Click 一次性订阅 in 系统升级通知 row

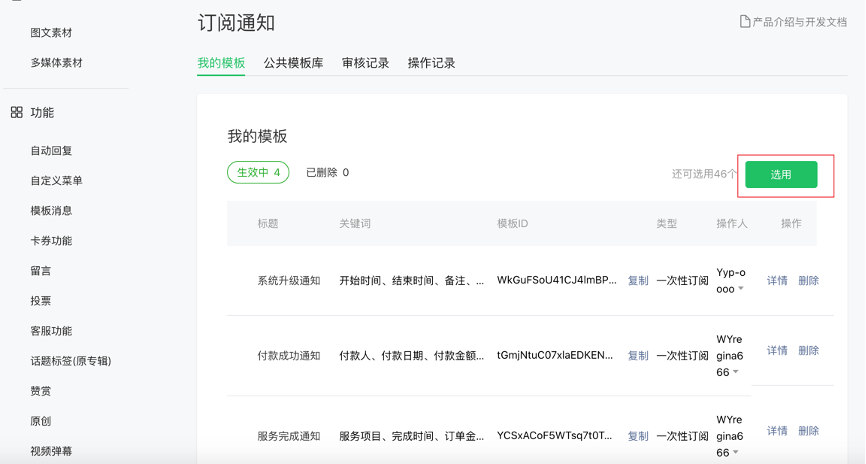click(682, 281)
